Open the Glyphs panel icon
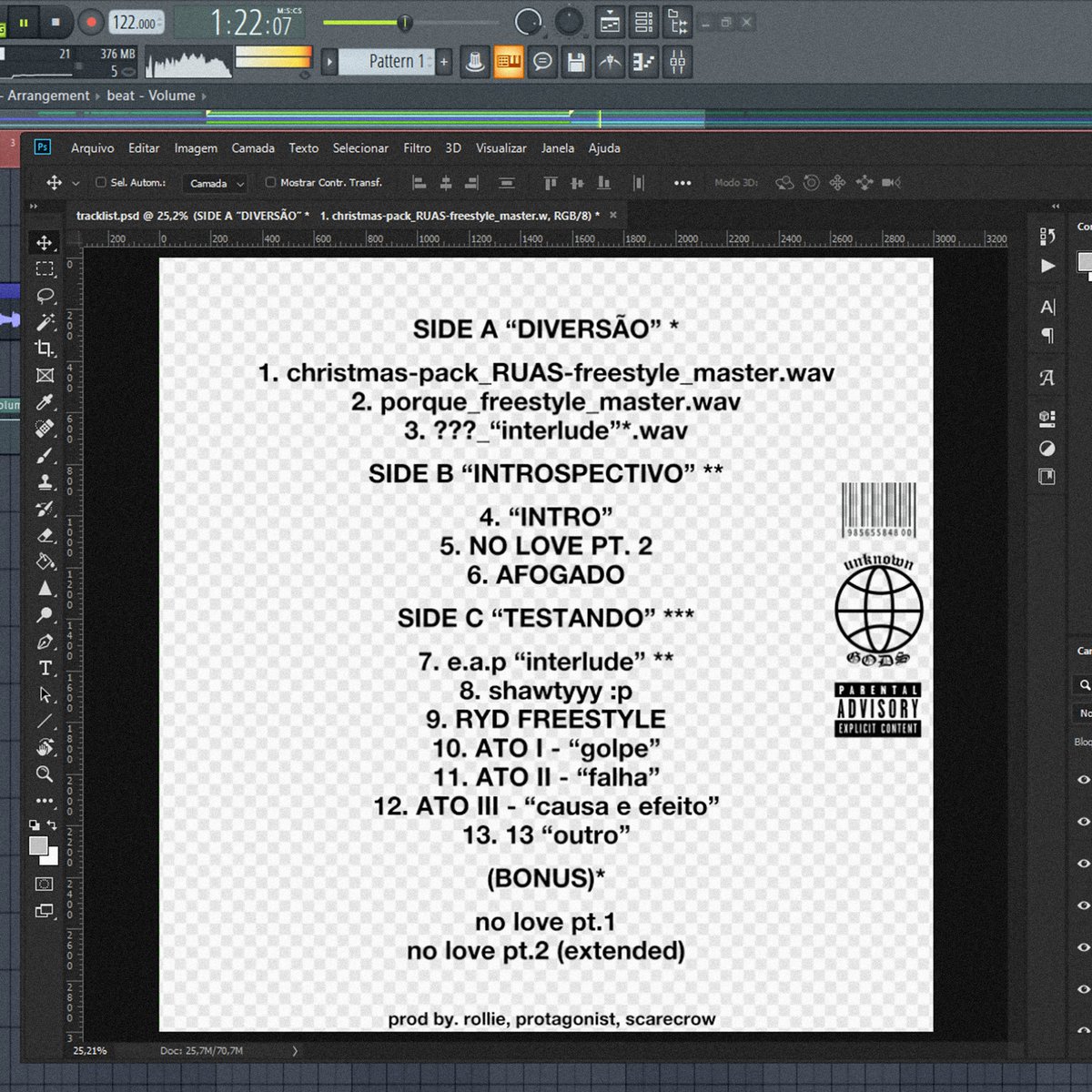 (x=1047, y=378)
